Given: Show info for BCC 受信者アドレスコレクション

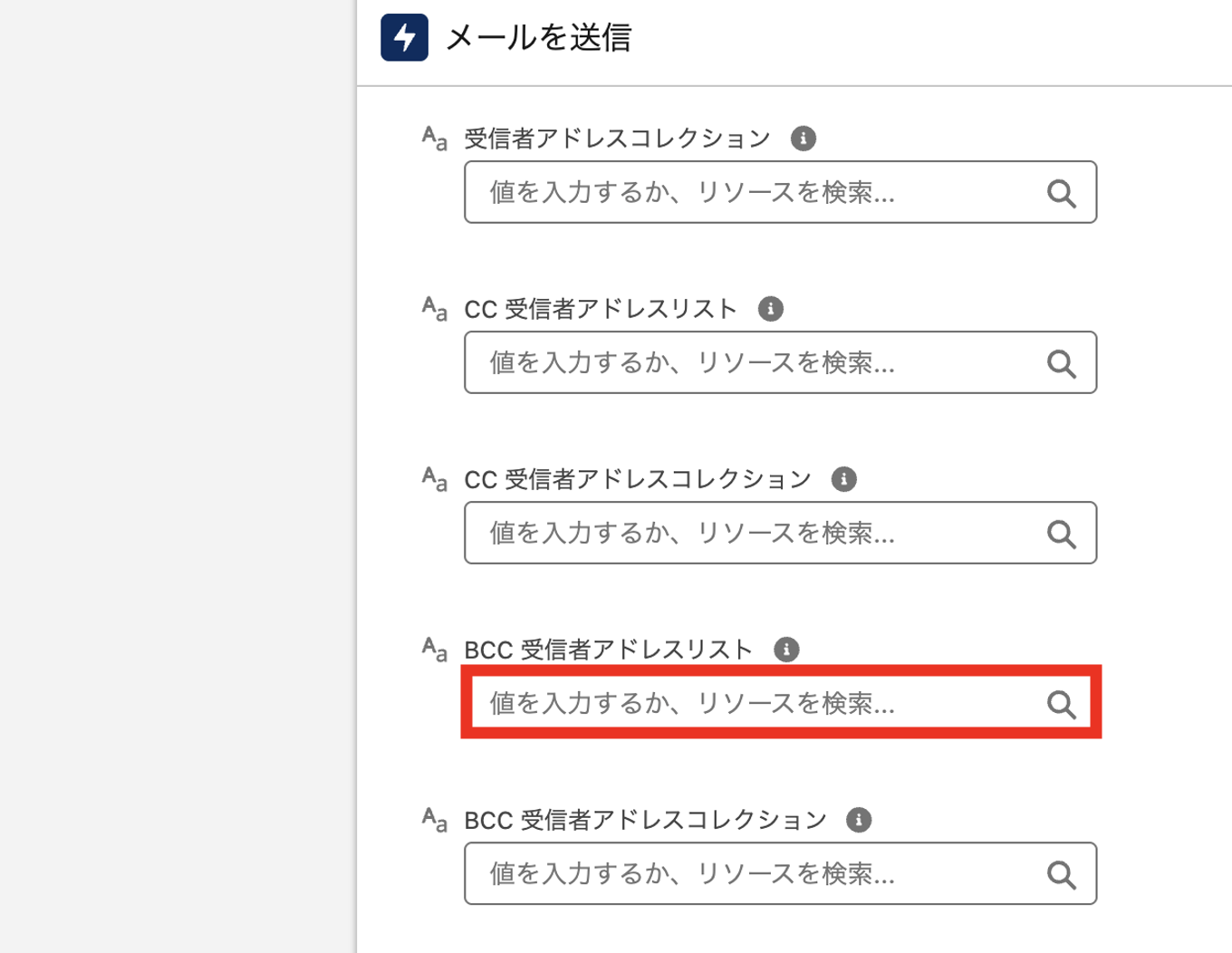Looking at the screenshot, I should pos(858,820).
